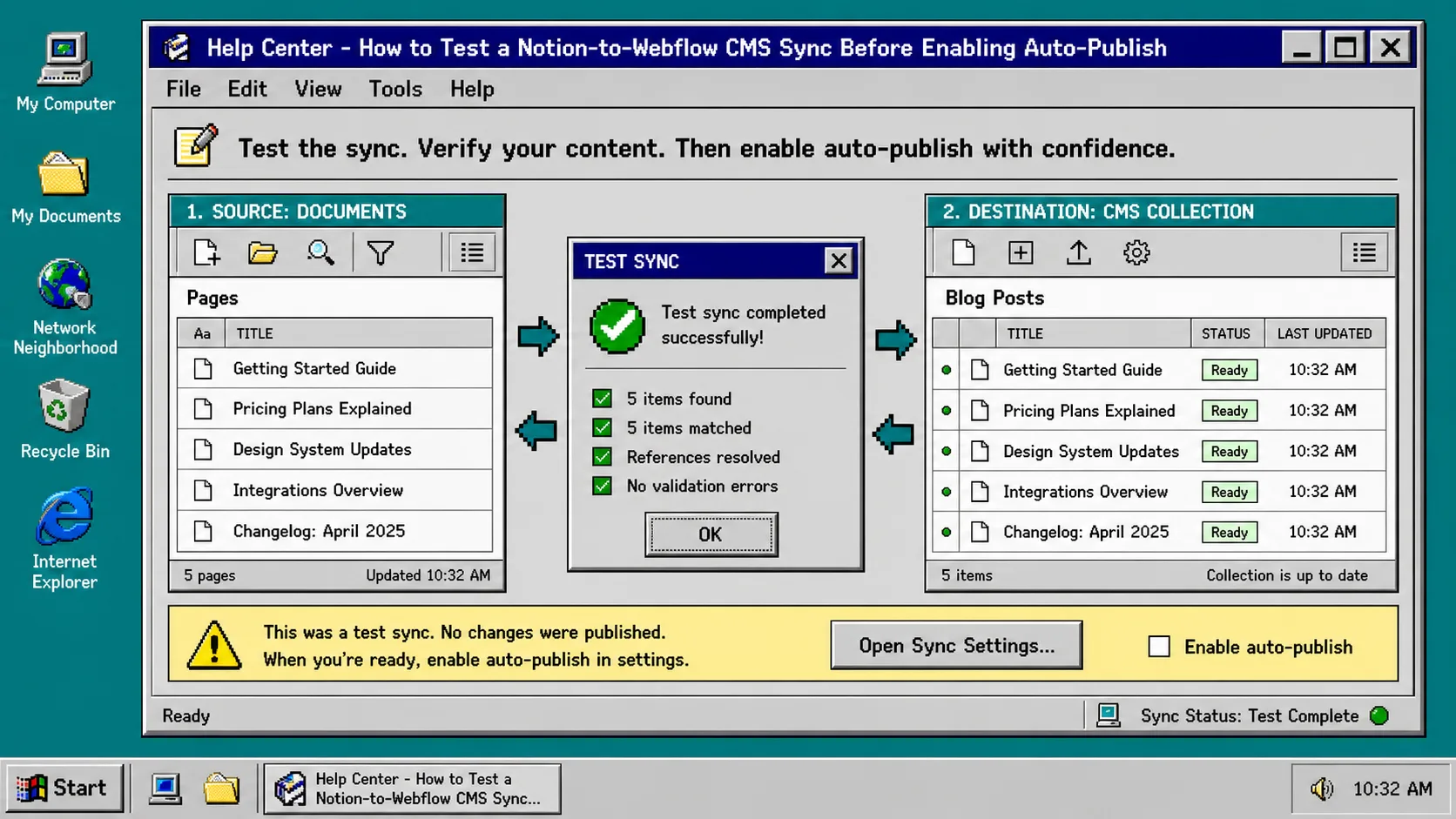
Task: Sort by the LAST UPDATED column header
Action: click(1325, 333)
